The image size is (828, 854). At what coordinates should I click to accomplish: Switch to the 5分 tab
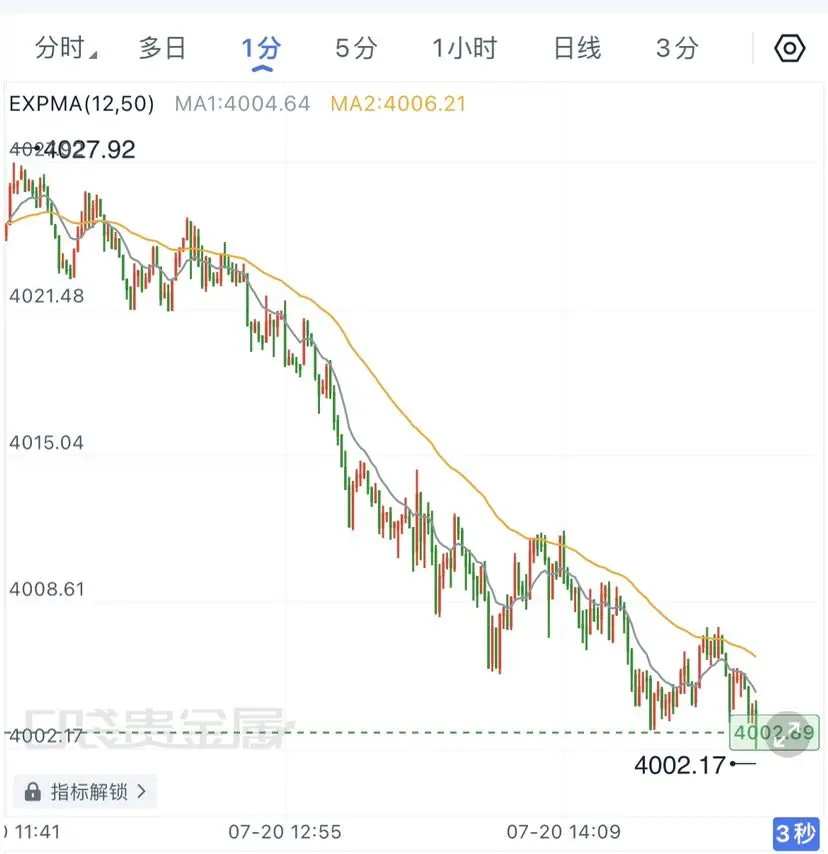[x=356, y=48]
